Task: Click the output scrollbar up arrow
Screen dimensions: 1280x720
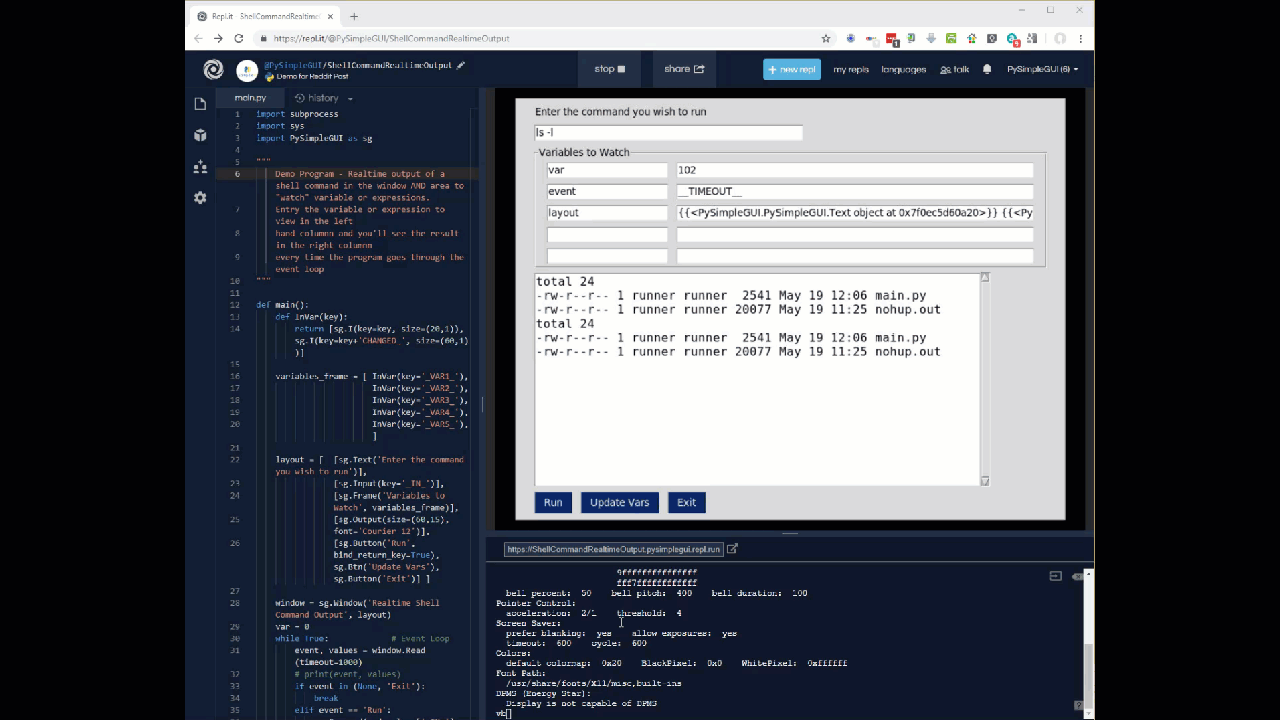Action: coord(984,277)
